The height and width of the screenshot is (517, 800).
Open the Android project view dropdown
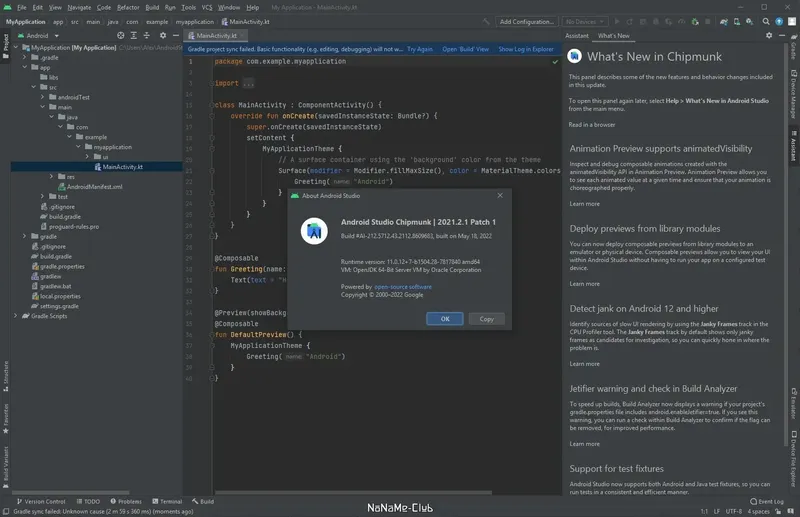[x=39, y=36]
